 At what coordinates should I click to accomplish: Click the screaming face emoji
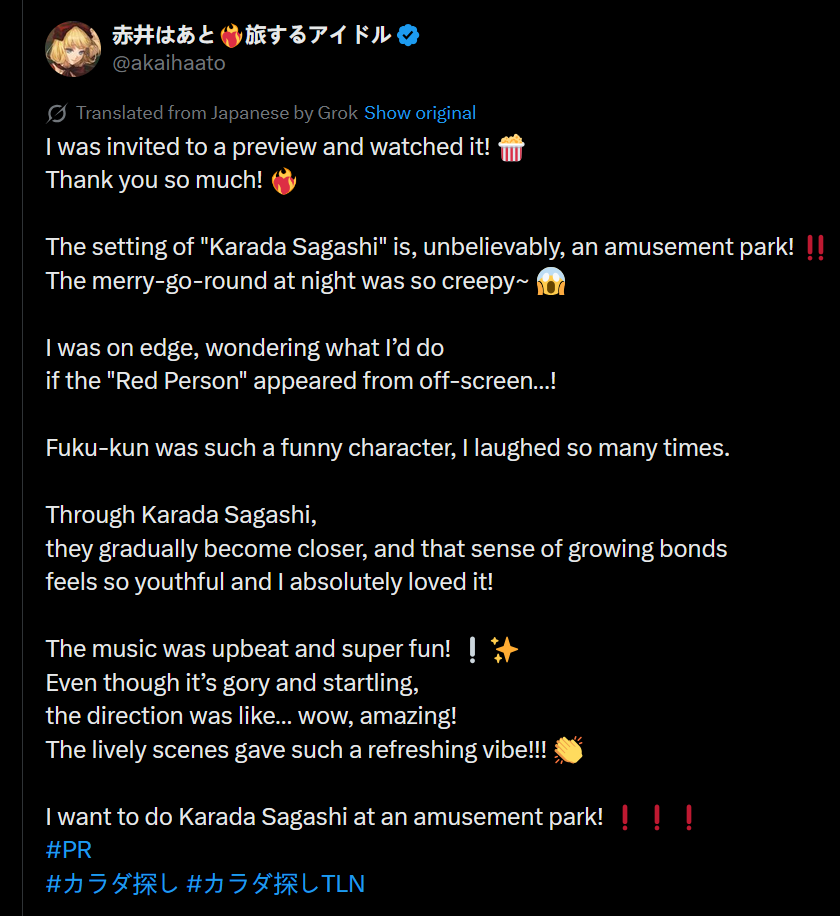click(551, 282)
